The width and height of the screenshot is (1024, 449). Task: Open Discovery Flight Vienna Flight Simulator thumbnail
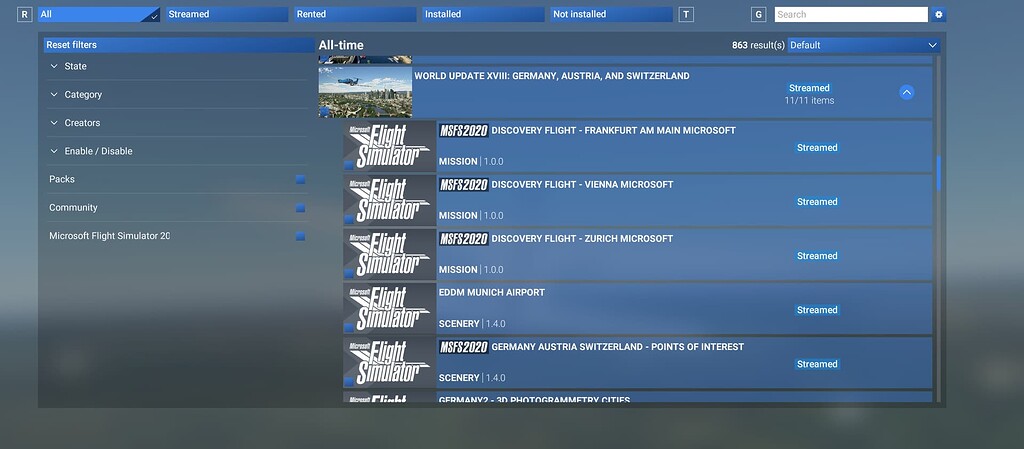click(x=389, y=200)
